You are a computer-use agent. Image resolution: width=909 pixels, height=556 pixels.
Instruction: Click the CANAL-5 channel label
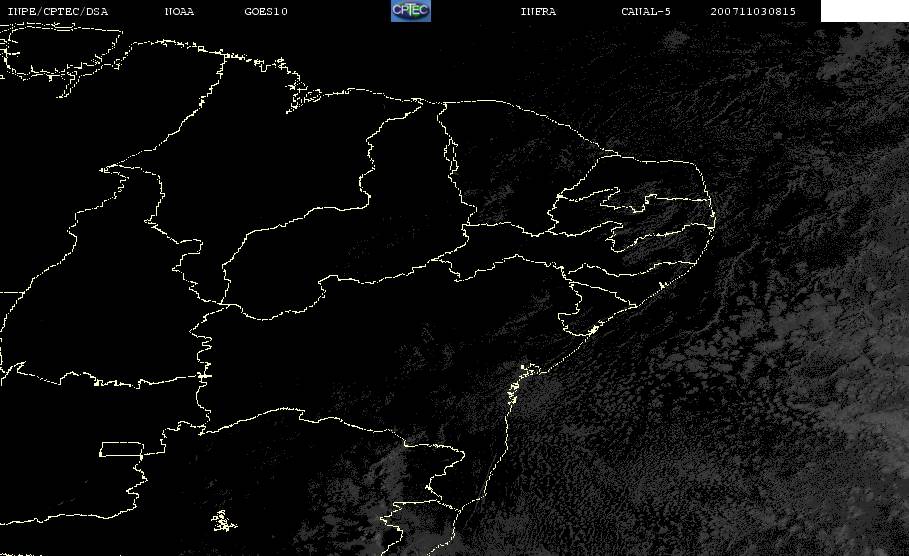646,12
